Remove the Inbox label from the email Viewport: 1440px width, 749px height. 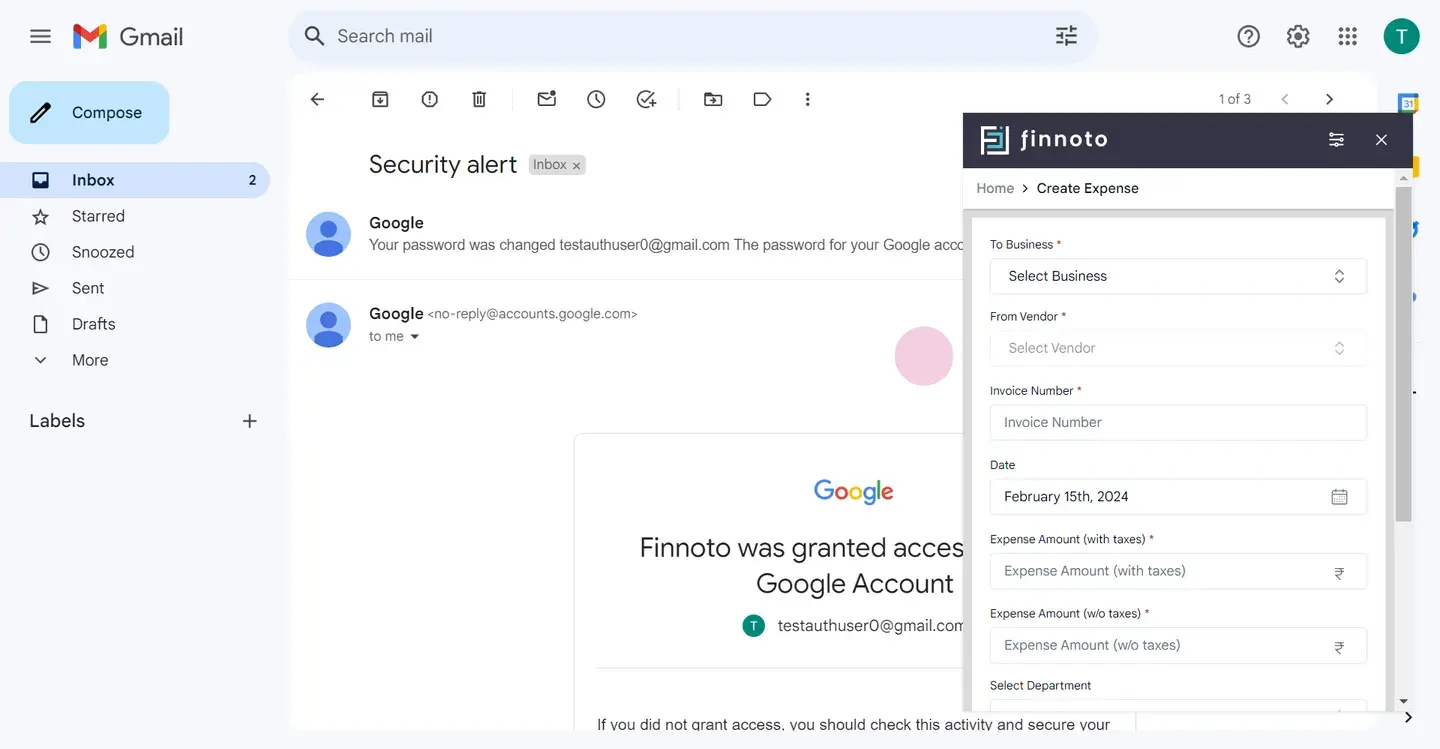tap(576, 166)
